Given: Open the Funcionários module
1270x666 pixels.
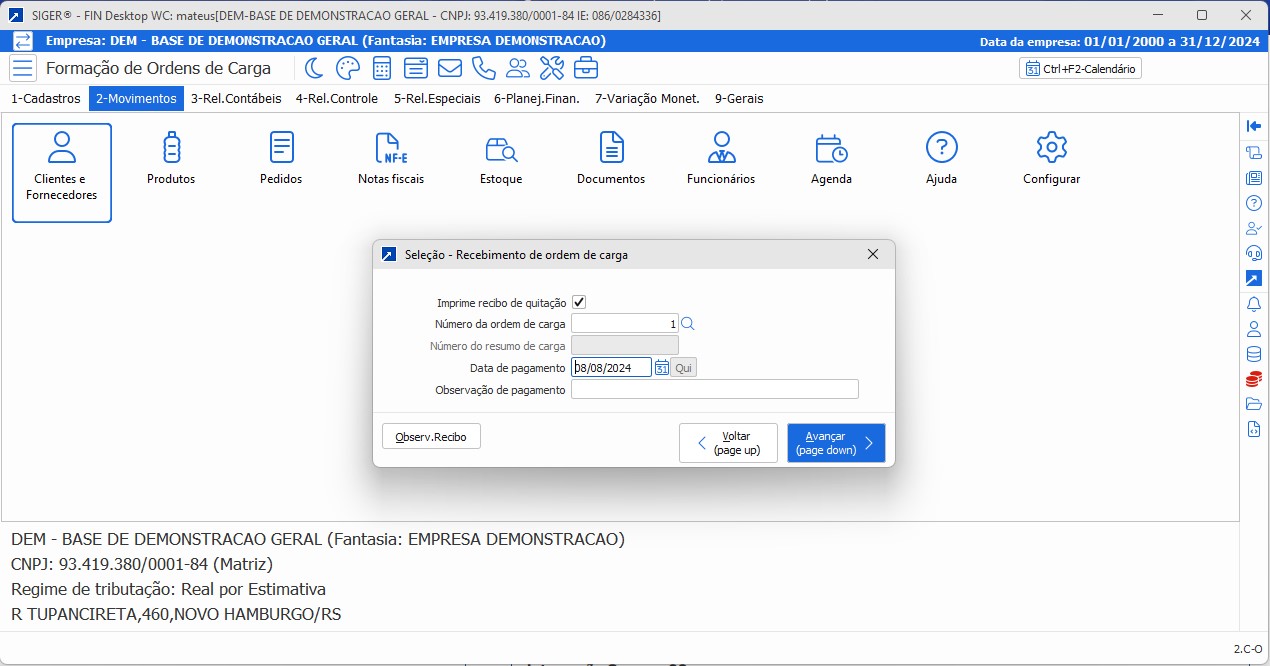Looking at the screenshot, I should coord(720,155).
